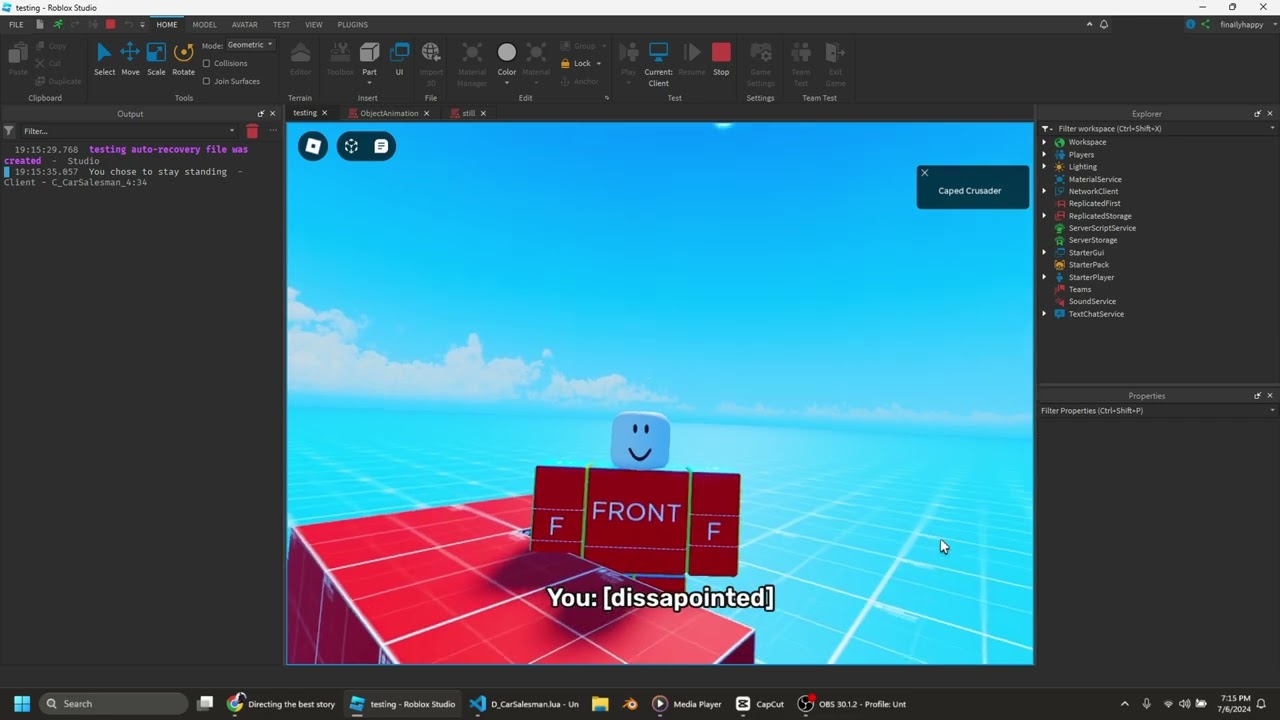Dismiss the Caped Crusader notification
Viewport: 1280px width, 720px height.
click(x=924, y=173)
